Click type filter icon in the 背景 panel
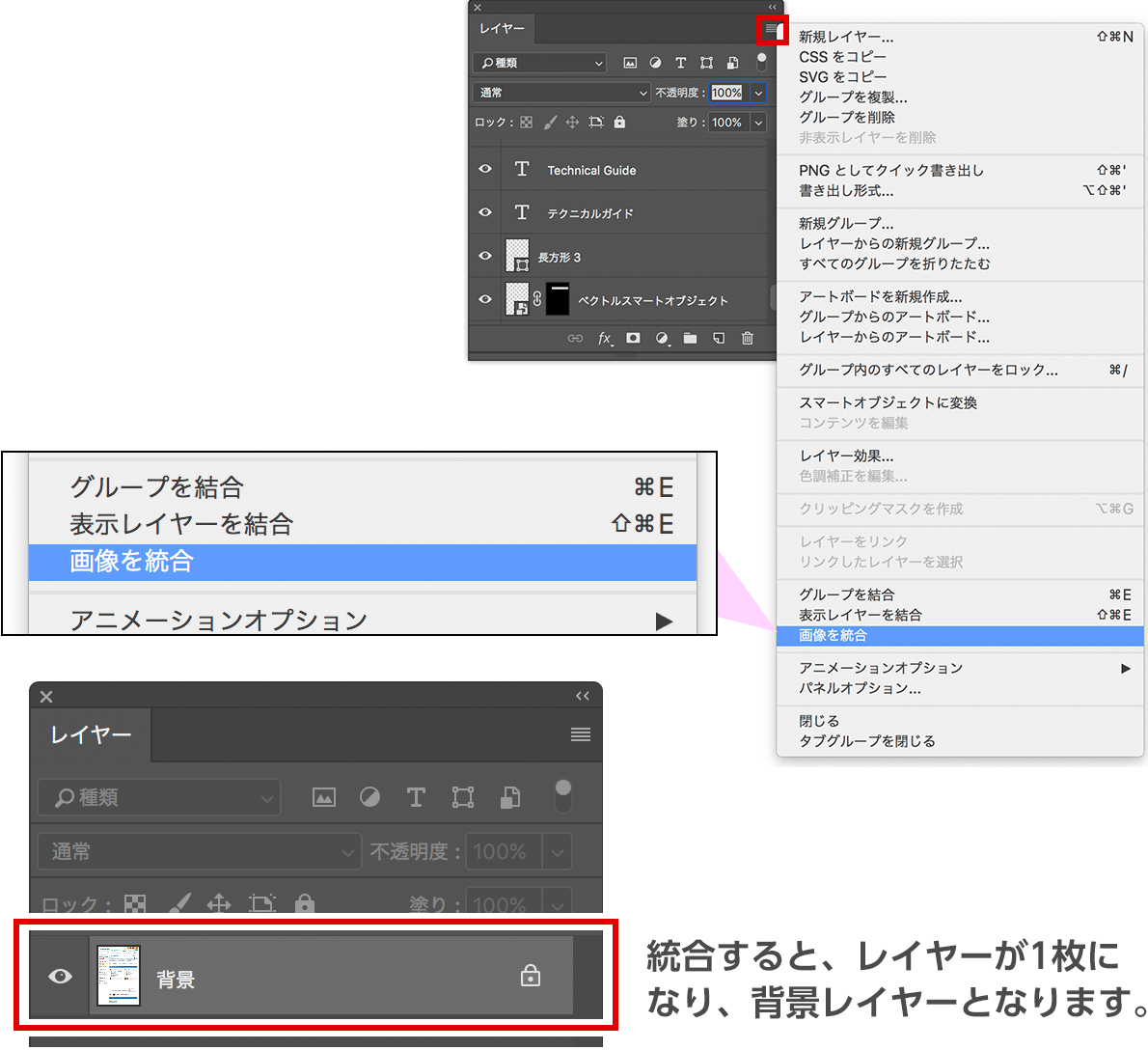 (416, 796)
